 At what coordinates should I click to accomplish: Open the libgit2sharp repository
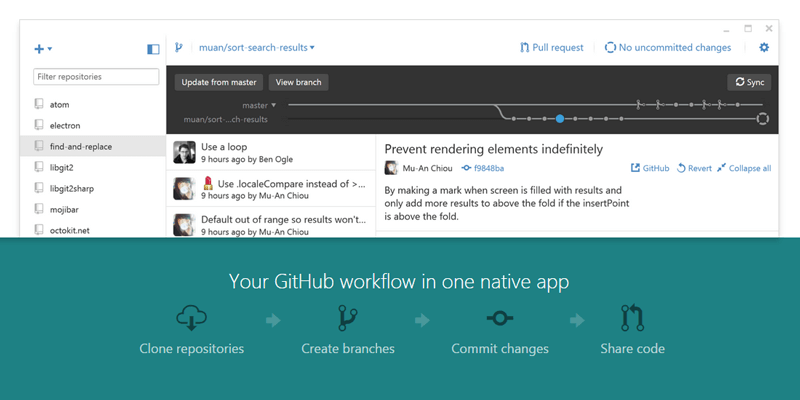tap(70, 188)
